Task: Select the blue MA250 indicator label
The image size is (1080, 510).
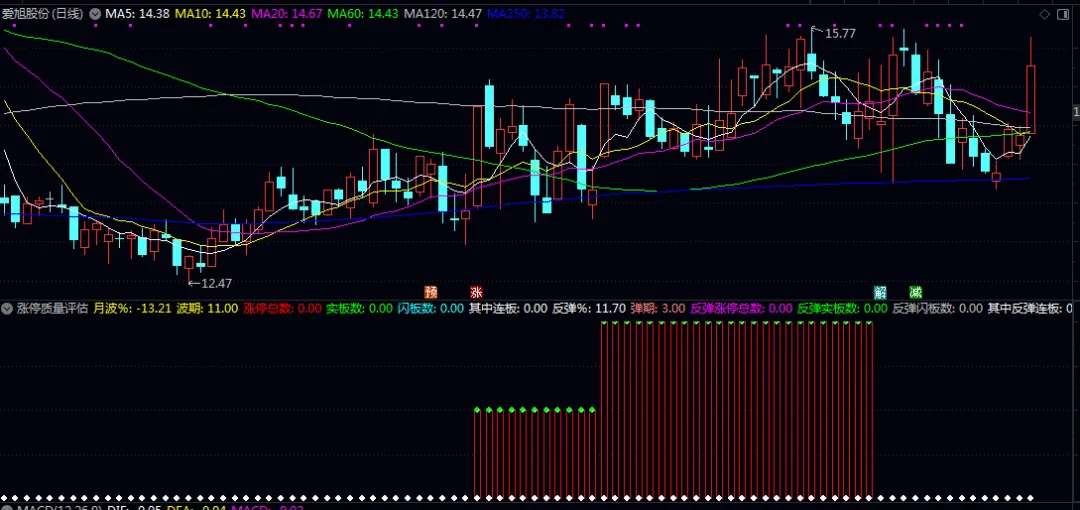Action: point(526,14)
